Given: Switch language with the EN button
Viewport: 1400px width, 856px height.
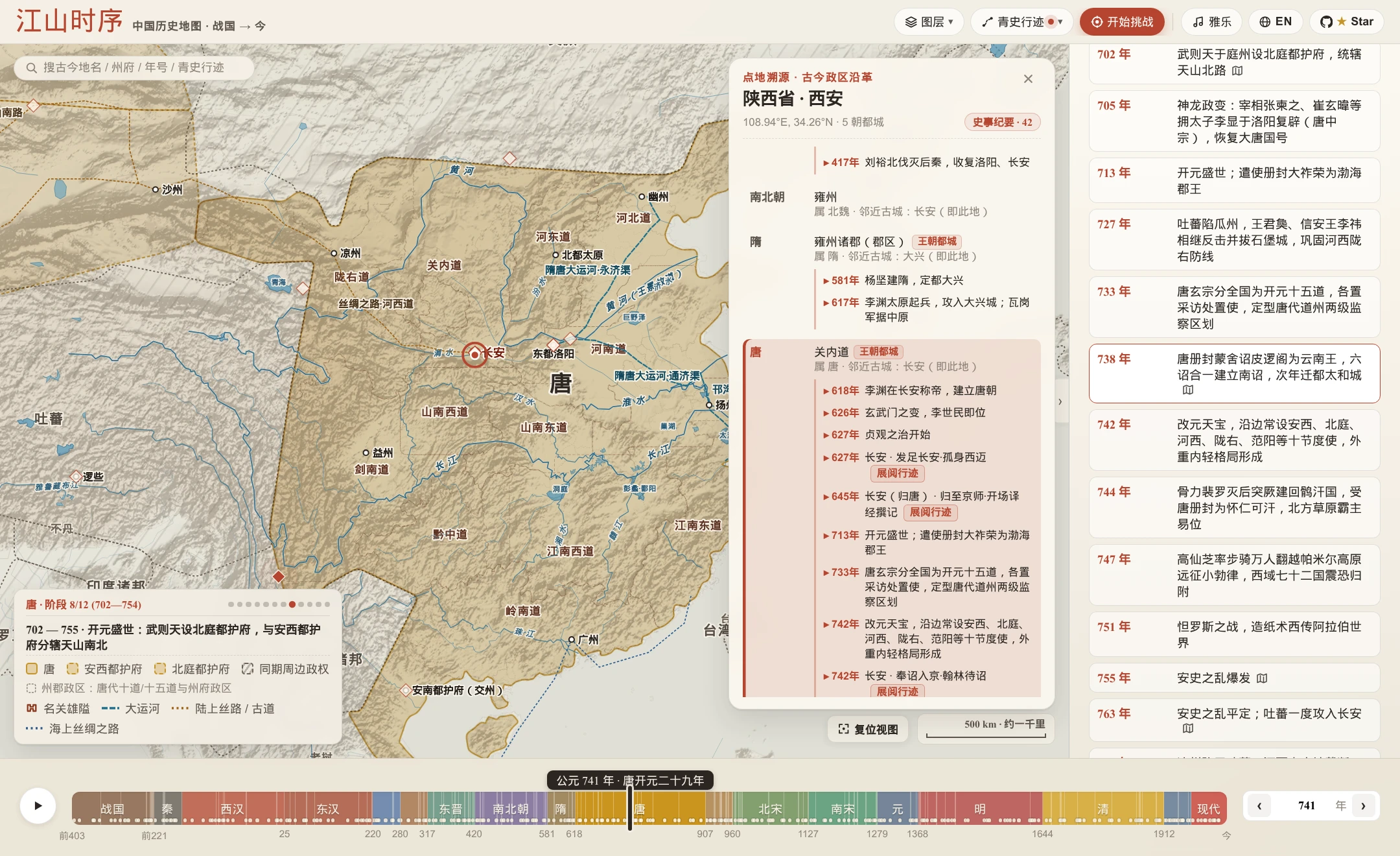Looking at the screenshot, I should [x=1276, y=22].
